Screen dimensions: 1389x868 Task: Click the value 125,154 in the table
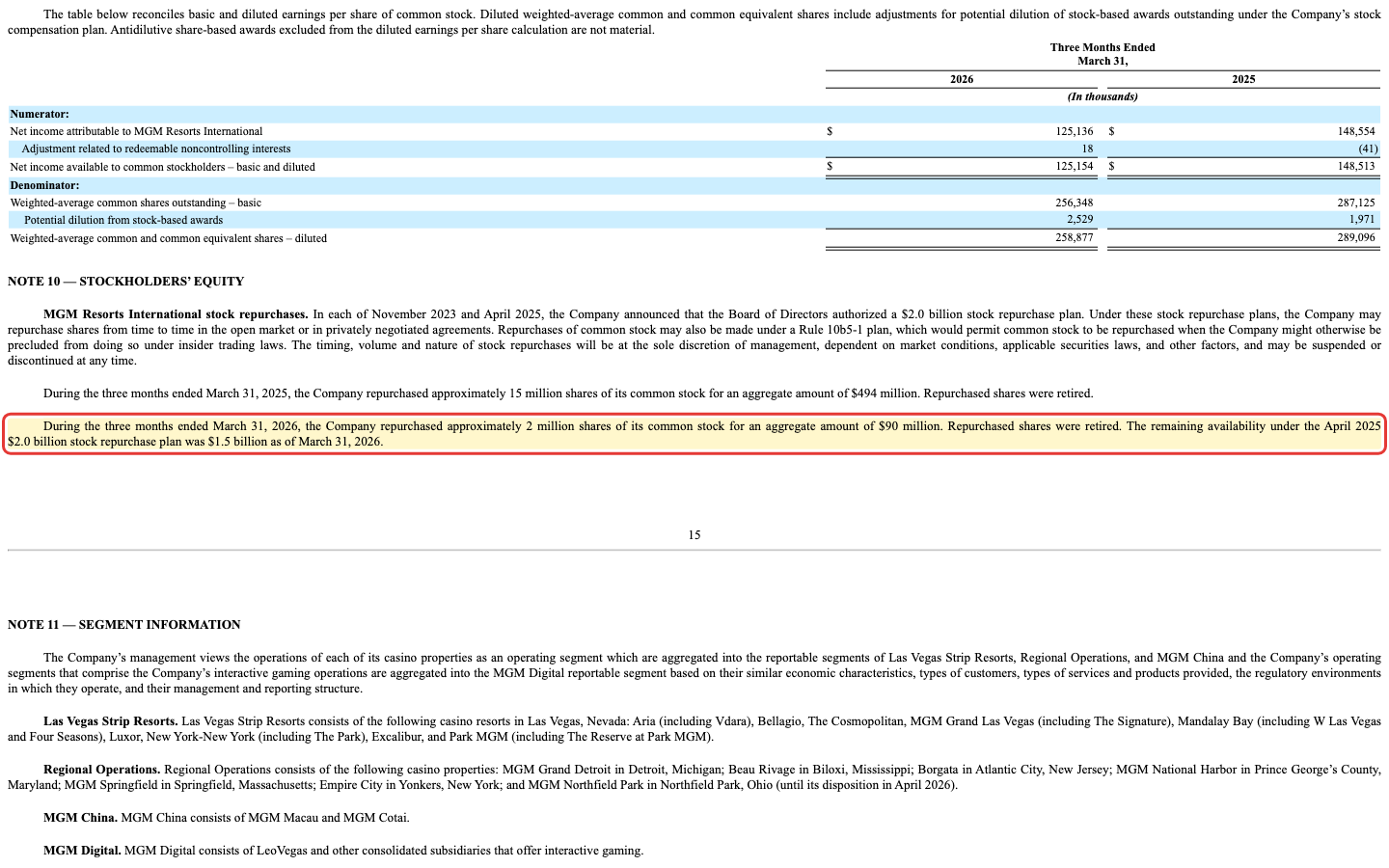1075,167
